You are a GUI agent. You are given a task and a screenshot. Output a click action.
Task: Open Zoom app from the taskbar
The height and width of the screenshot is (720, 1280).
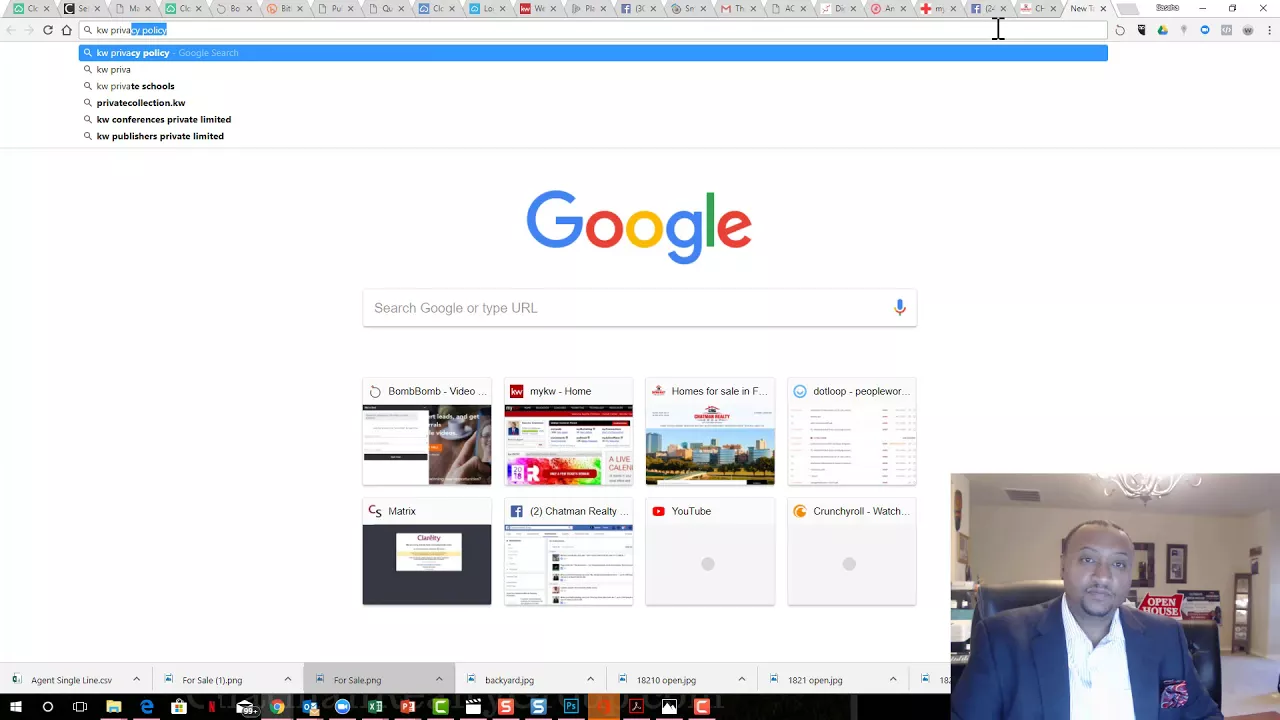[x=342, y=707]
